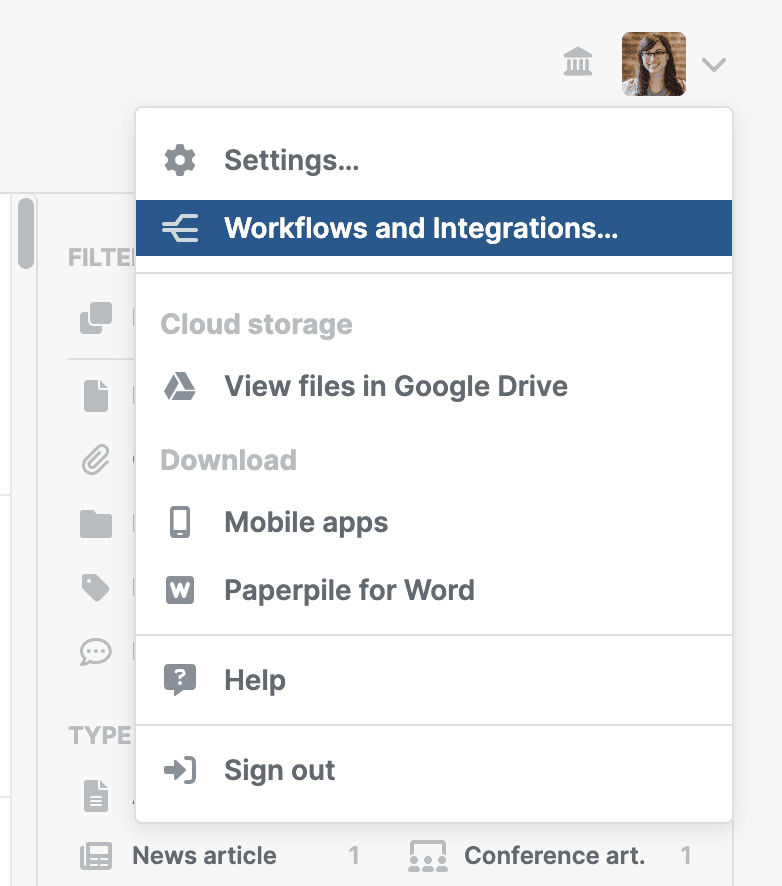Filter by Conference art. type
The height and width of the screenshot is (886, 782).
tap(554, 856)
